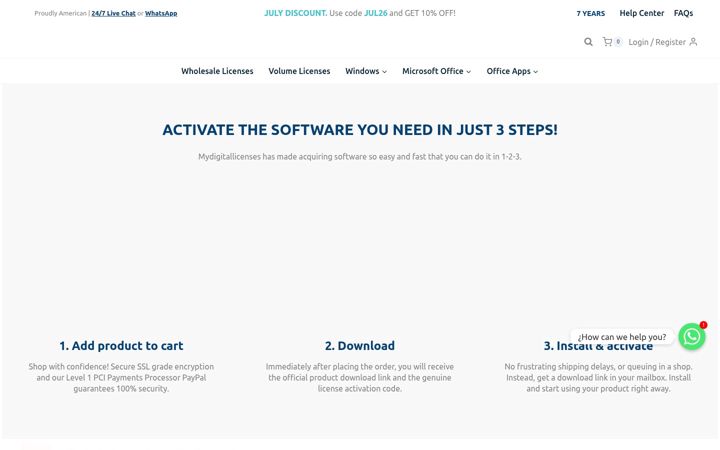Click the '1. Add product to cart' heading
This screenshot has width=720, height=450.
[121, 346]
